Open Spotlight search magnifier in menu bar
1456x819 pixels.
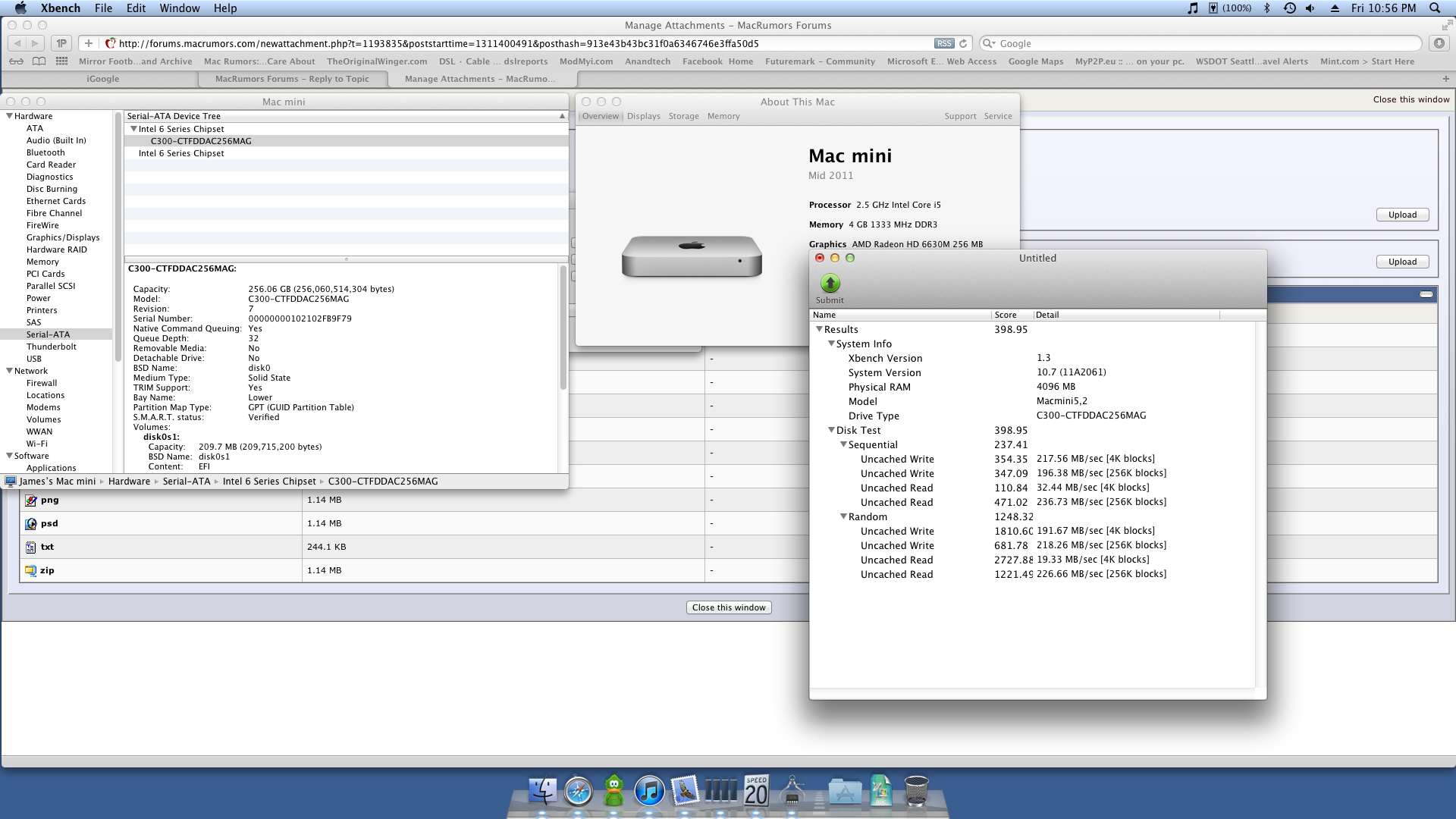(1434, 8)
